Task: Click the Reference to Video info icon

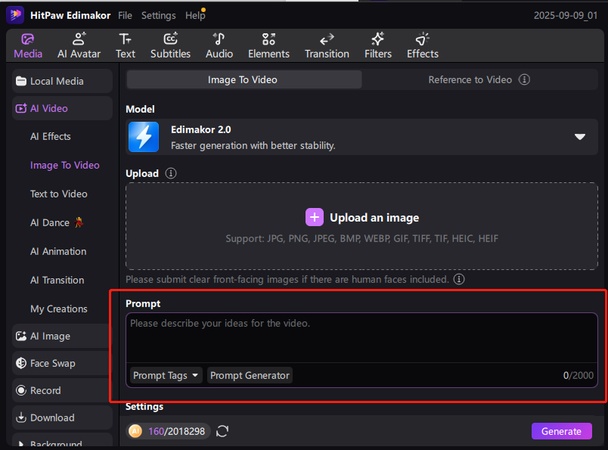Action: click(524, 79)
